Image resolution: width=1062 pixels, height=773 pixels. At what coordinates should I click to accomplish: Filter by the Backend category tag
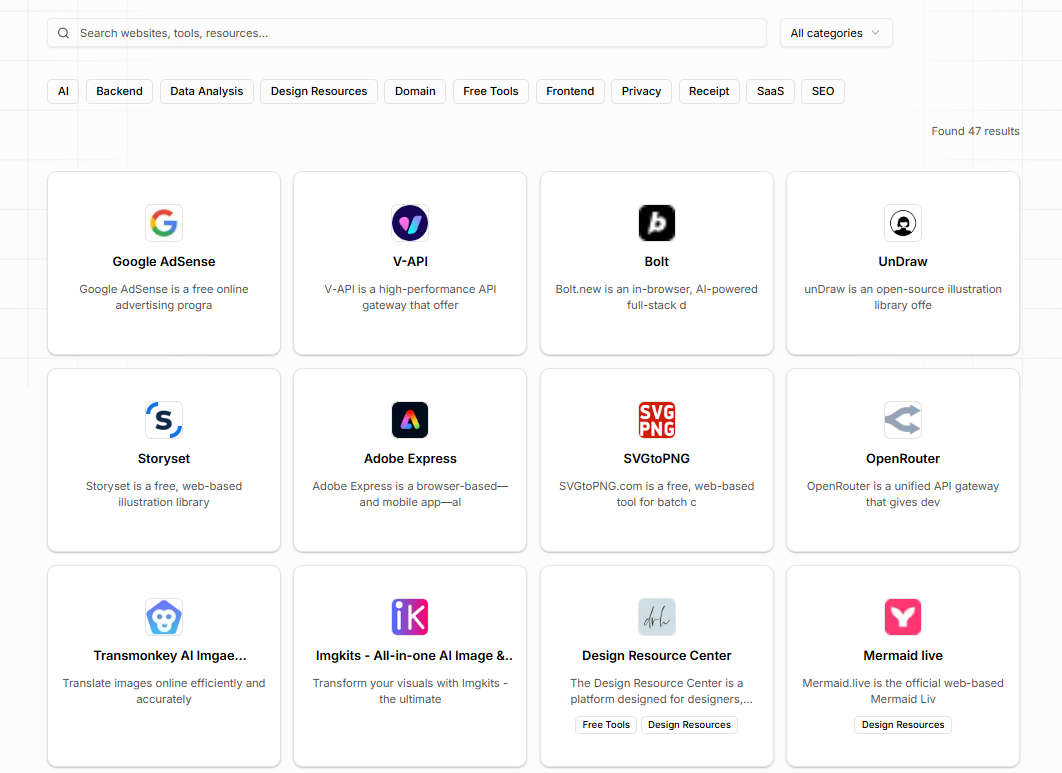point(119,91)
